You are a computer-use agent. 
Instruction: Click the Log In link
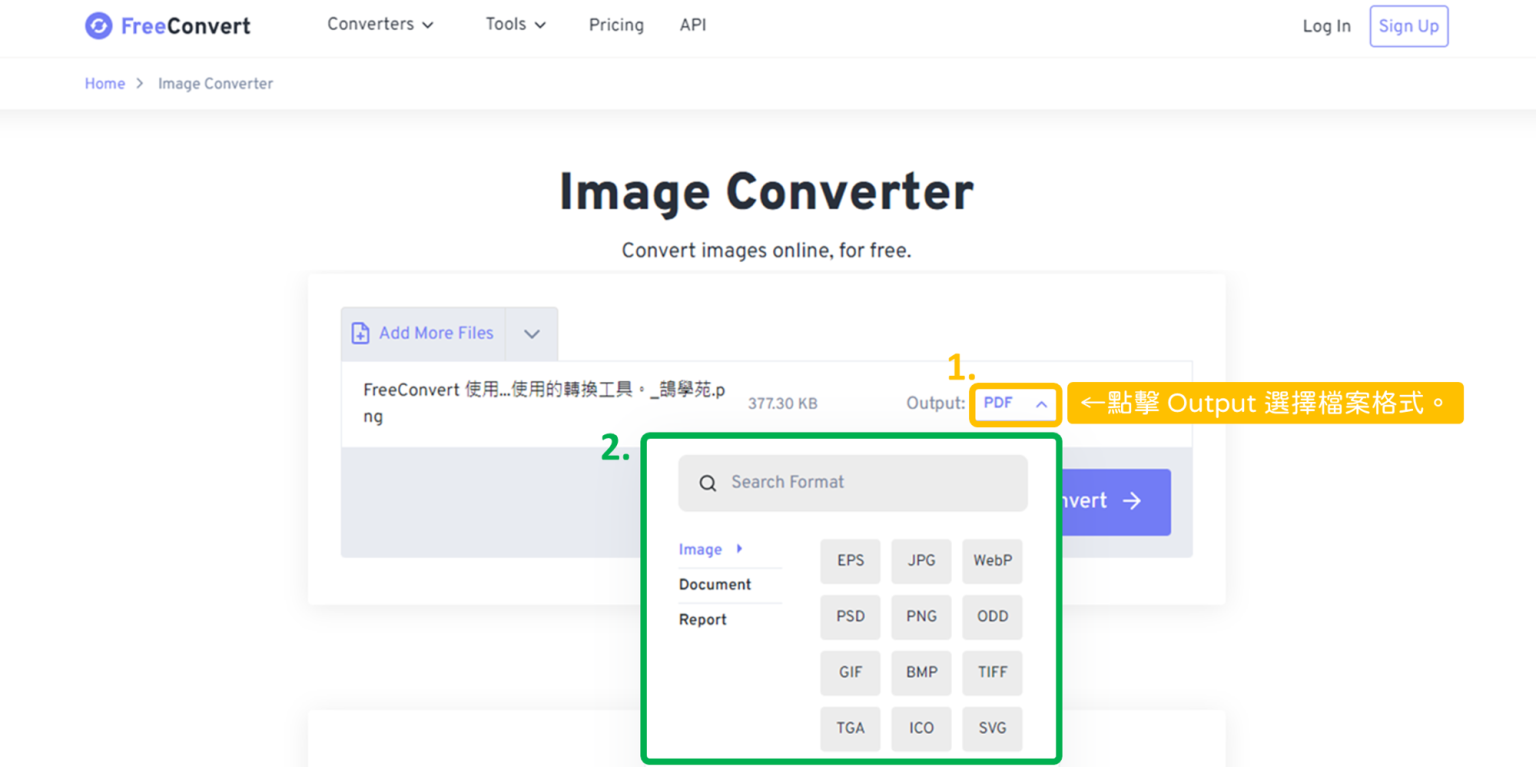coord(1326,26)
